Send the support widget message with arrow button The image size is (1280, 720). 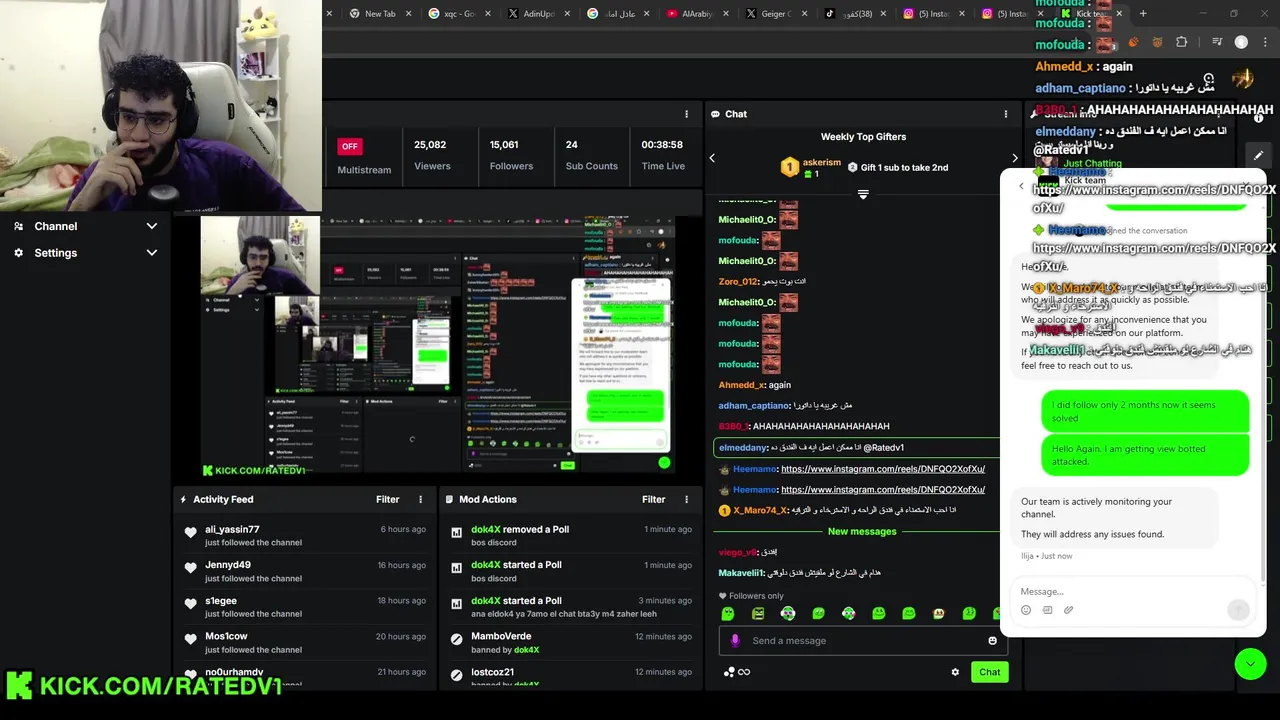(x=1238, y=610)
